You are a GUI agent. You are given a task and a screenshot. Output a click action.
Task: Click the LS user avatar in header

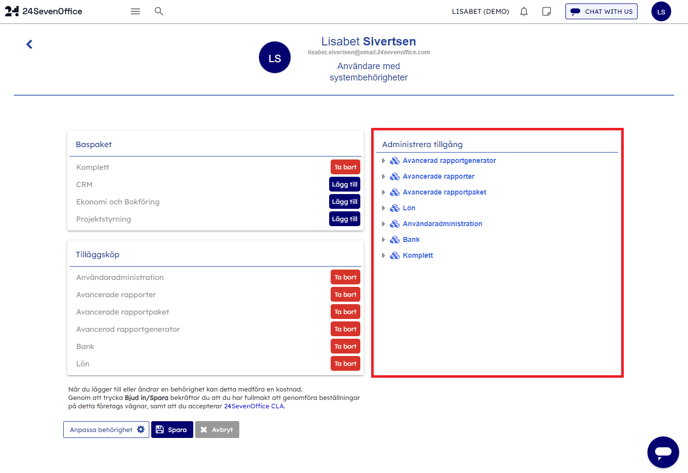tap(661, 12)
